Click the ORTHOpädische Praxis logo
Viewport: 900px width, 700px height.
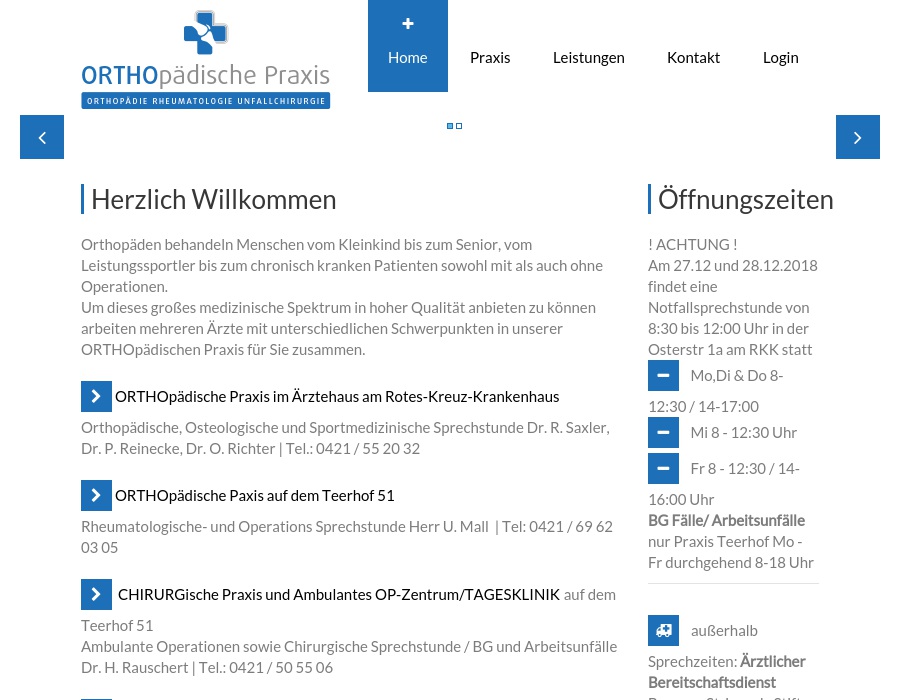pos(206,59)
